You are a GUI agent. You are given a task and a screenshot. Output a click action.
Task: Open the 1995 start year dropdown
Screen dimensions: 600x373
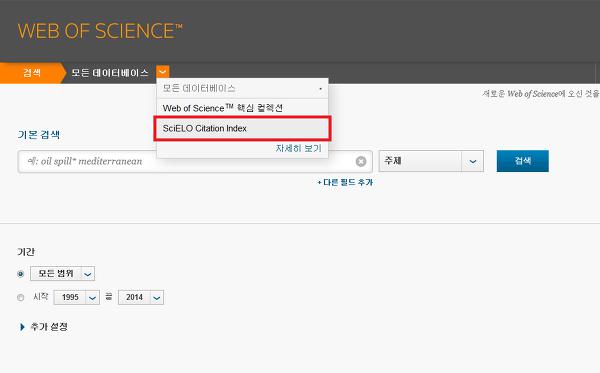click(x=77, y=297)
